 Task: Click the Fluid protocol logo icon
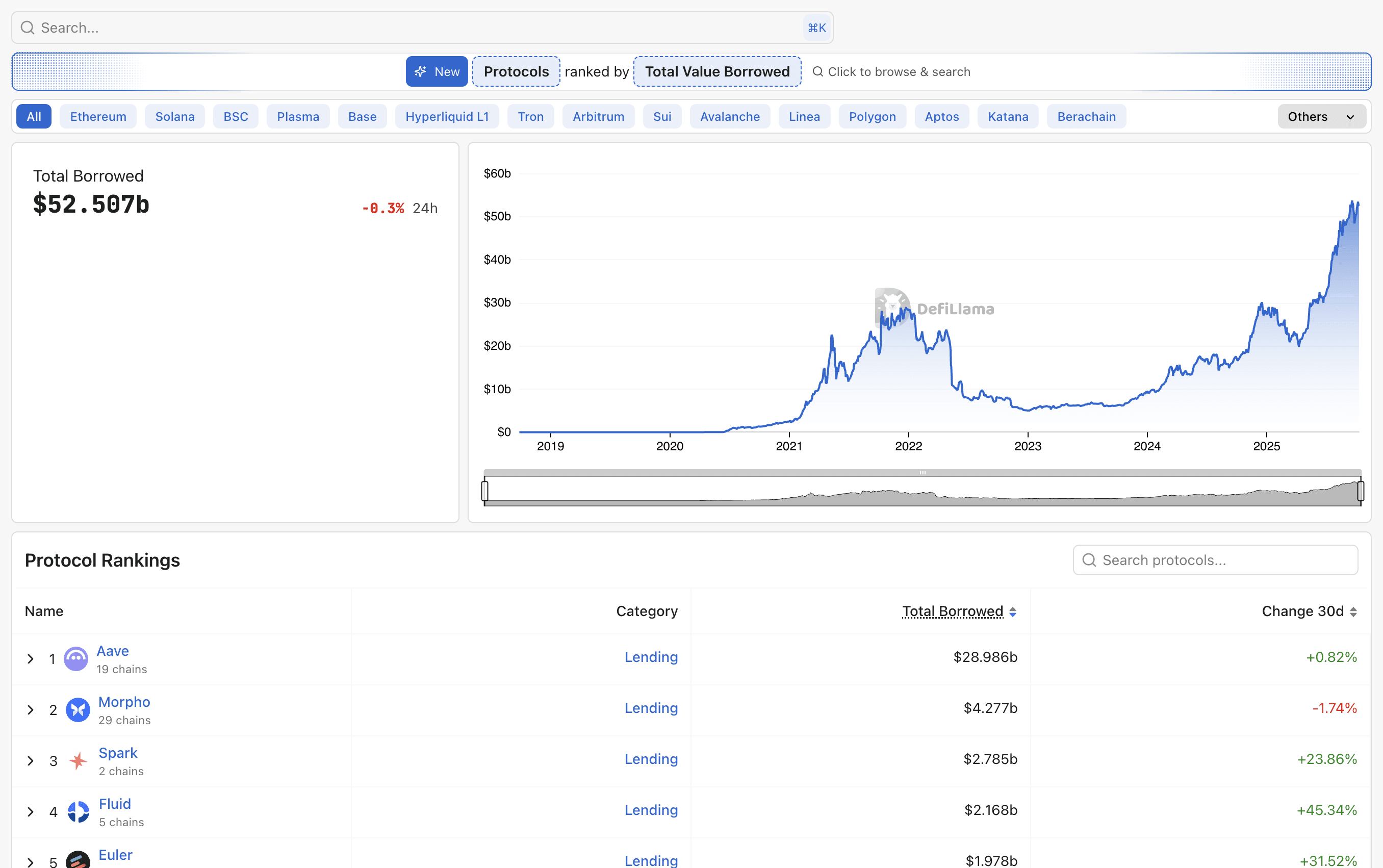78,812
